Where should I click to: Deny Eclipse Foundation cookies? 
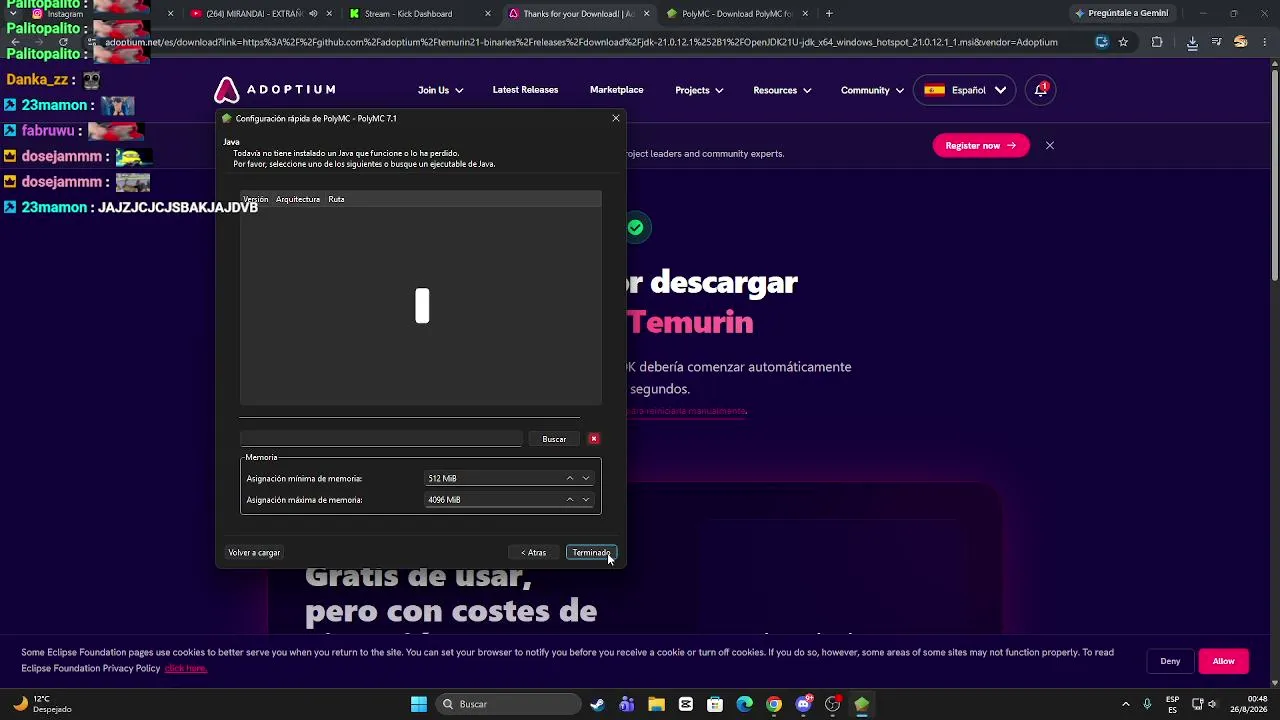(1170, 661)
